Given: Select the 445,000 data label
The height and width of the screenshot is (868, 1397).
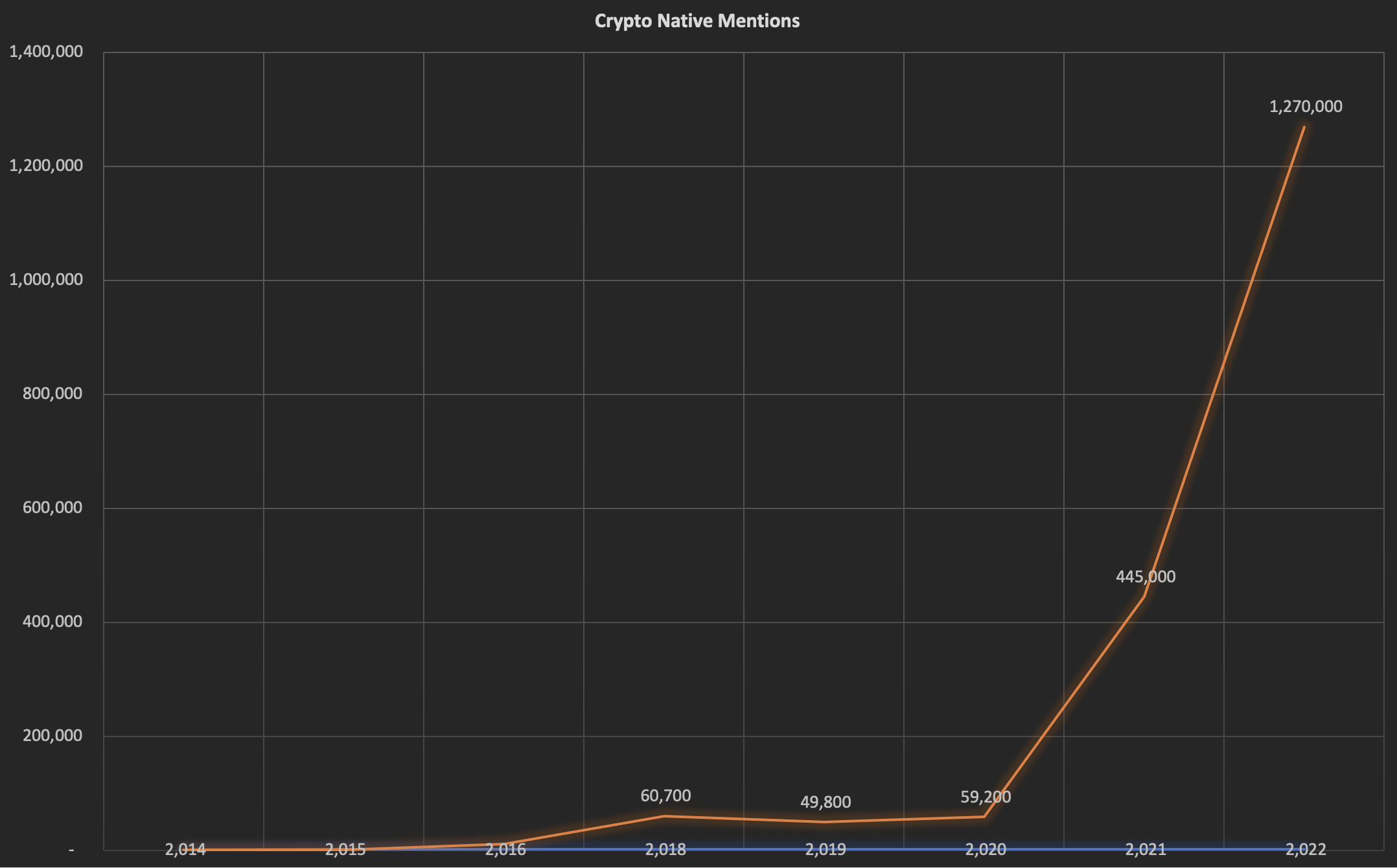Looking at the screenshot, I should [x=1146, y=577].
